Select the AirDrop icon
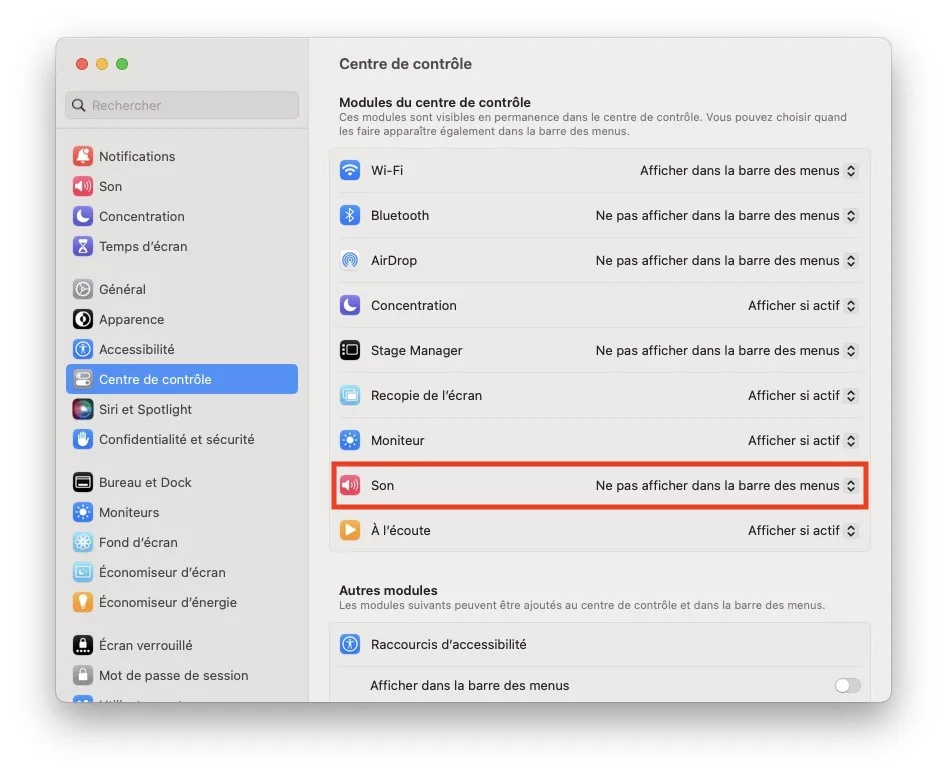Screen dimensions: 947x776 (x=349, y=260)
